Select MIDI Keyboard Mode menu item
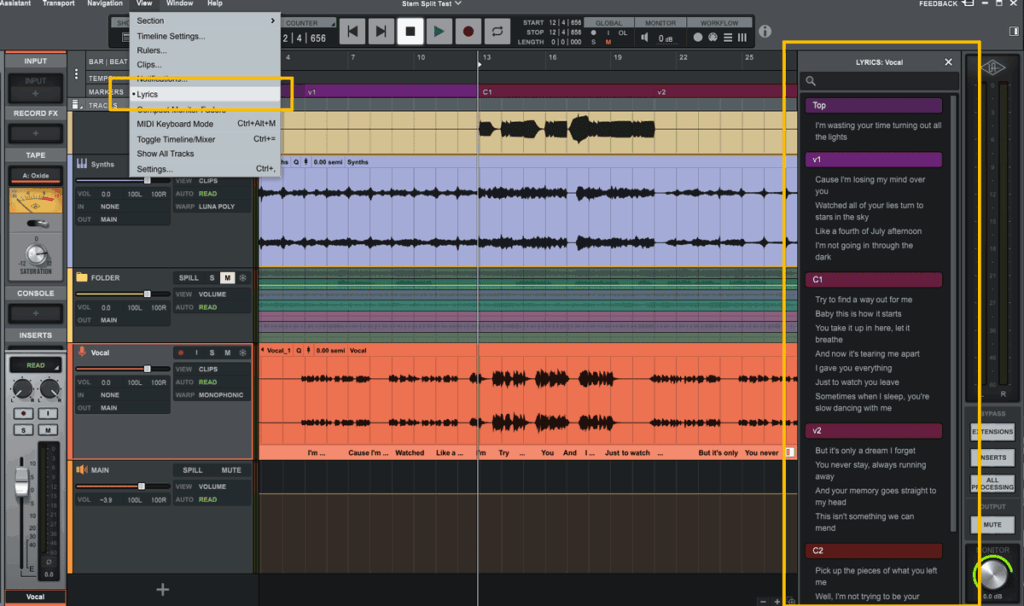The height and width of the screenshot is (606, 1024). click(x=205, y=123)
